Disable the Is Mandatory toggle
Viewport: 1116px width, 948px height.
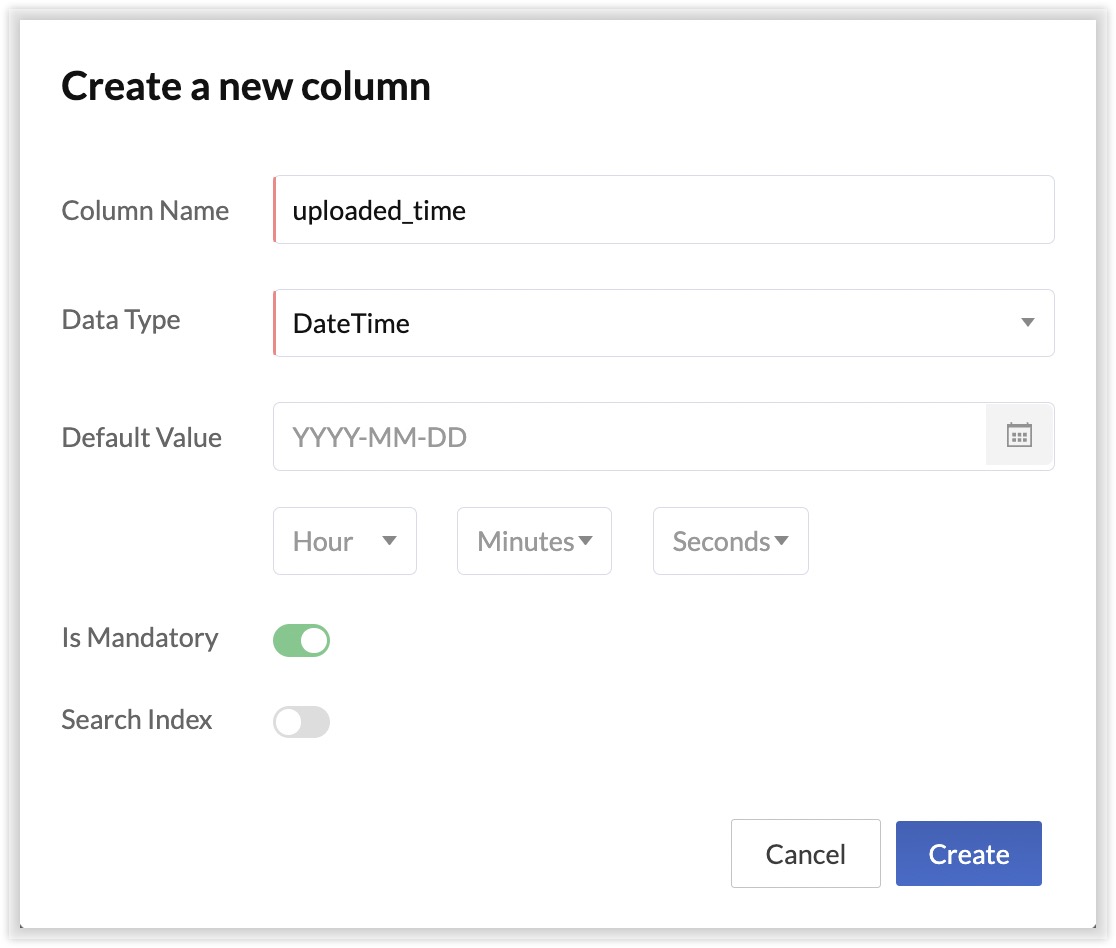coord(301,641)
